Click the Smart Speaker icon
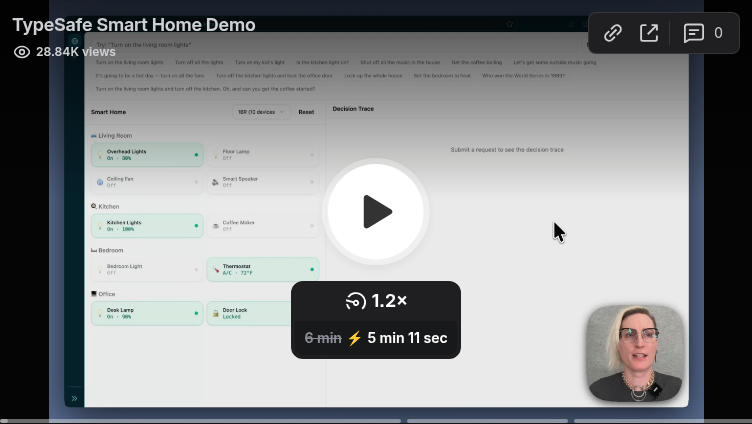752x424 pixels. pos(215,182)
